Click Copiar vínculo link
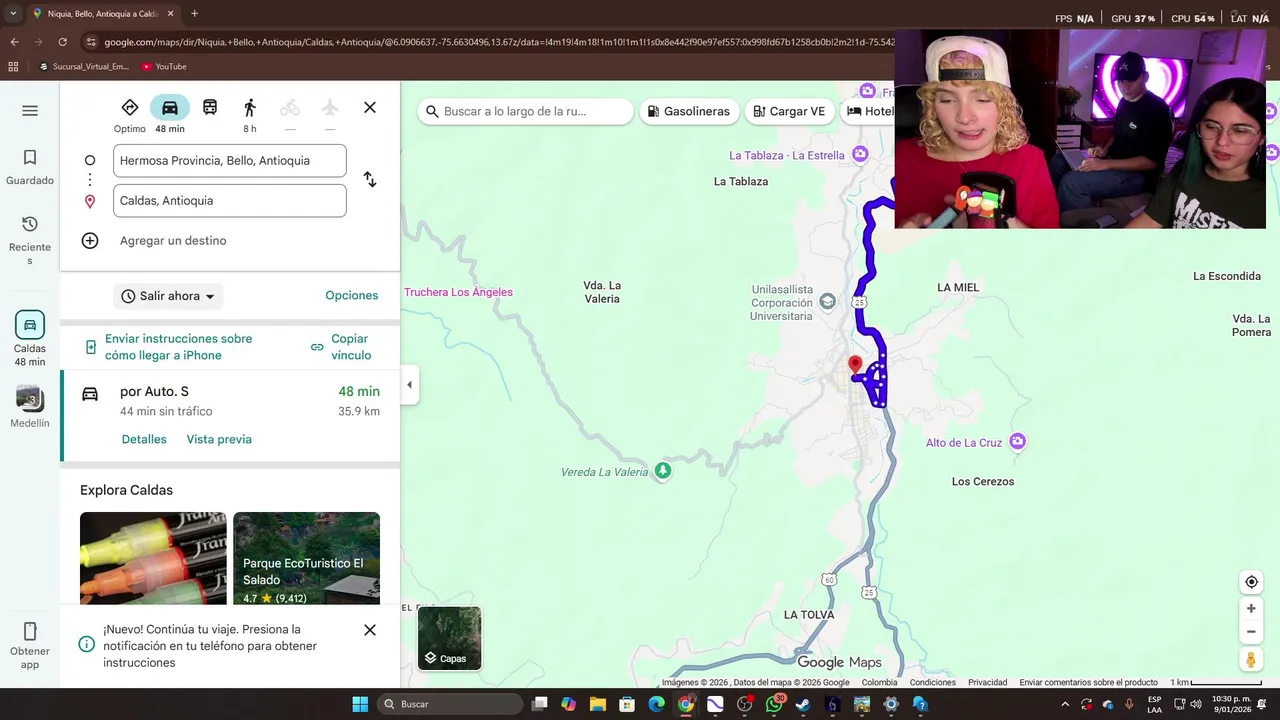 [341, 347]
